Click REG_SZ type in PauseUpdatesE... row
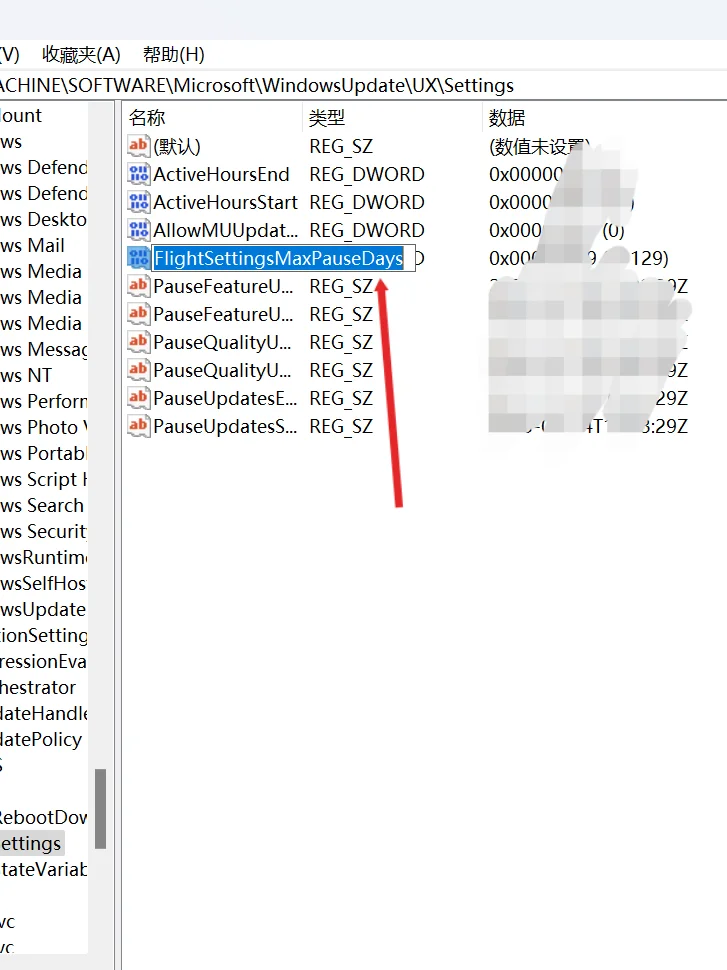 click(342, 398)
